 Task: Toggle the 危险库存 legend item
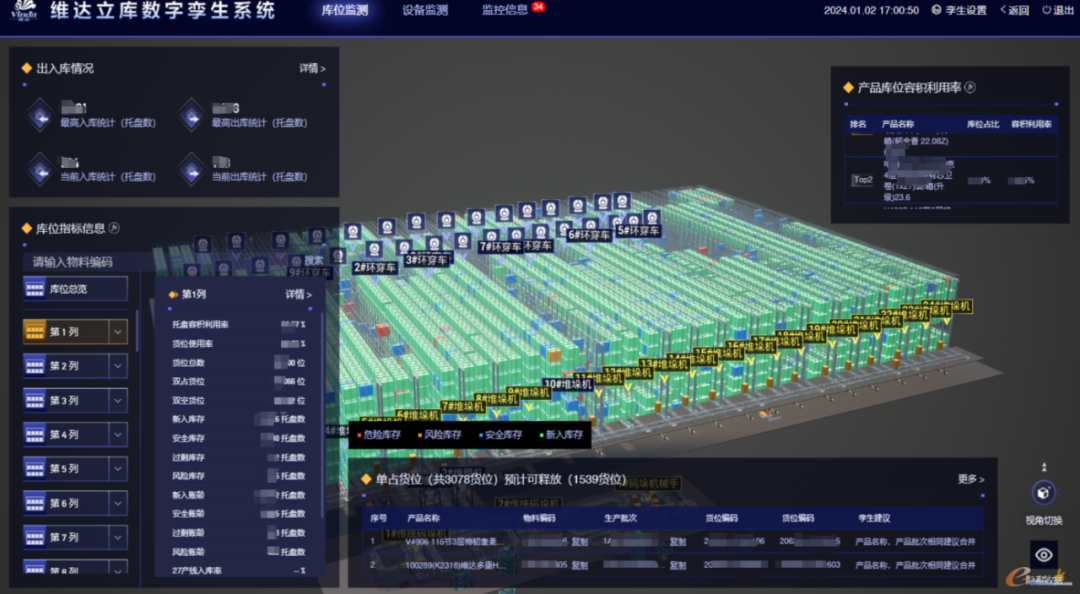pos(380,435)
